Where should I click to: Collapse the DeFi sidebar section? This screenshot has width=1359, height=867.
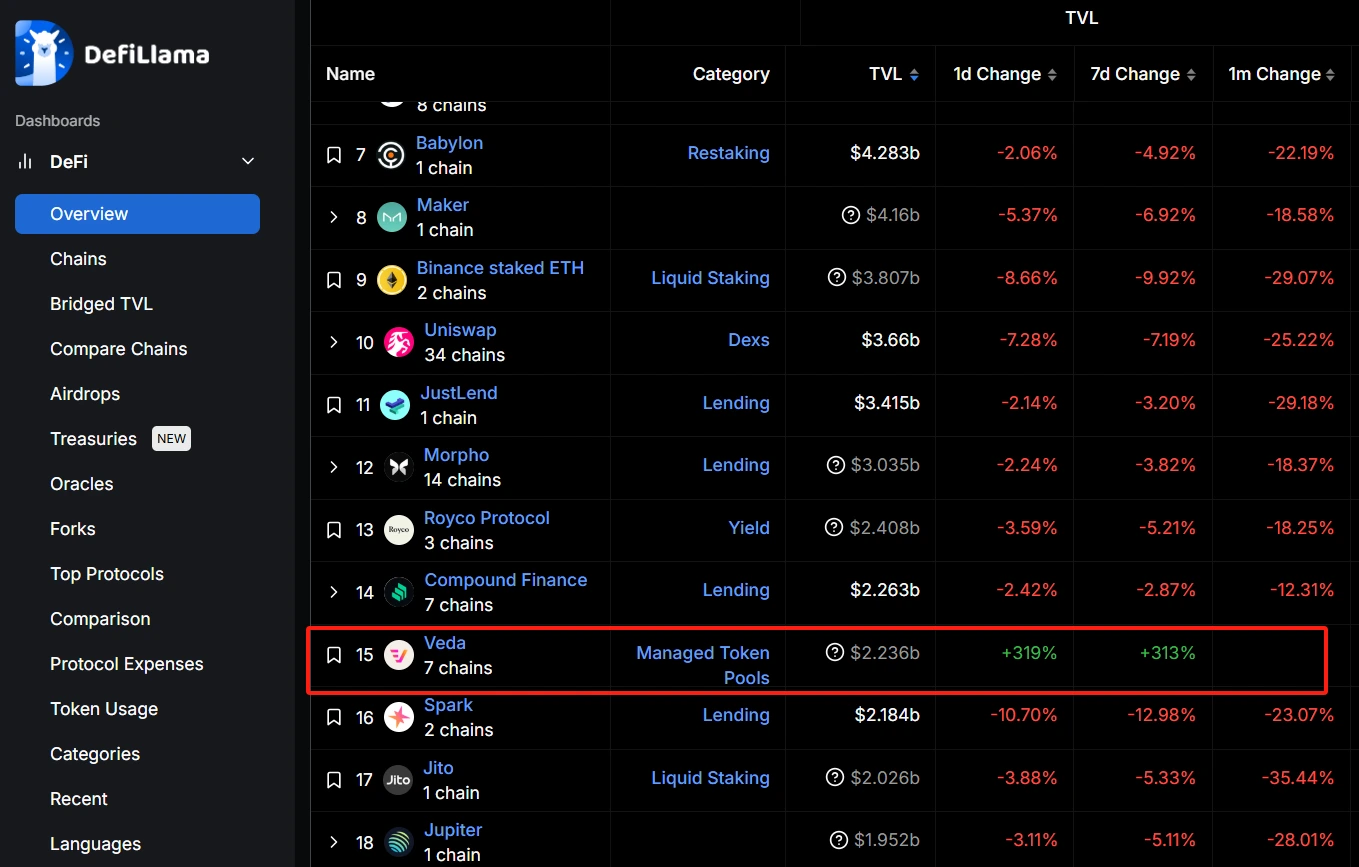(248, 162)
